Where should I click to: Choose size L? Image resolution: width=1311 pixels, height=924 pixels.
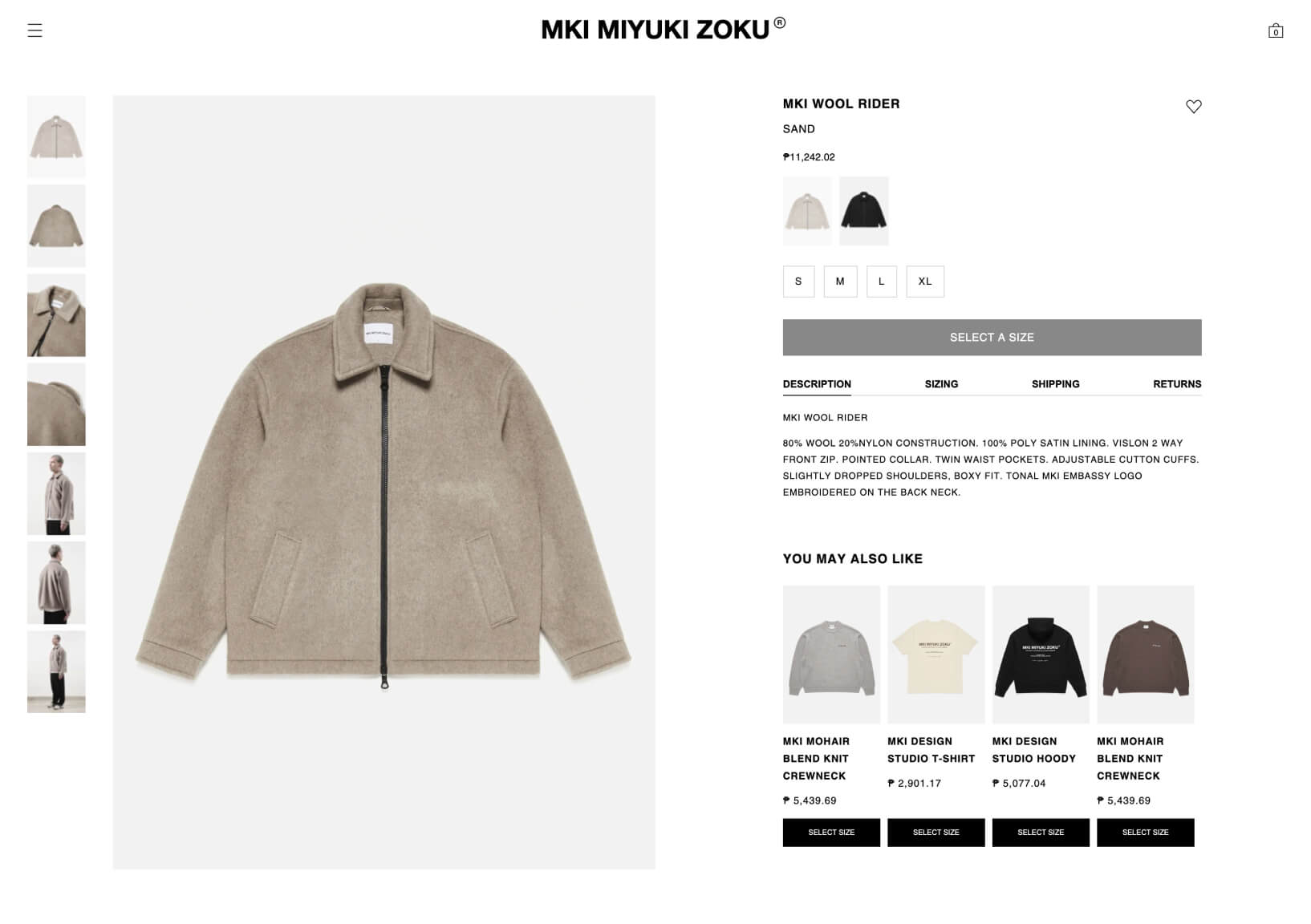pyautogui.click(x=882, y=282)
